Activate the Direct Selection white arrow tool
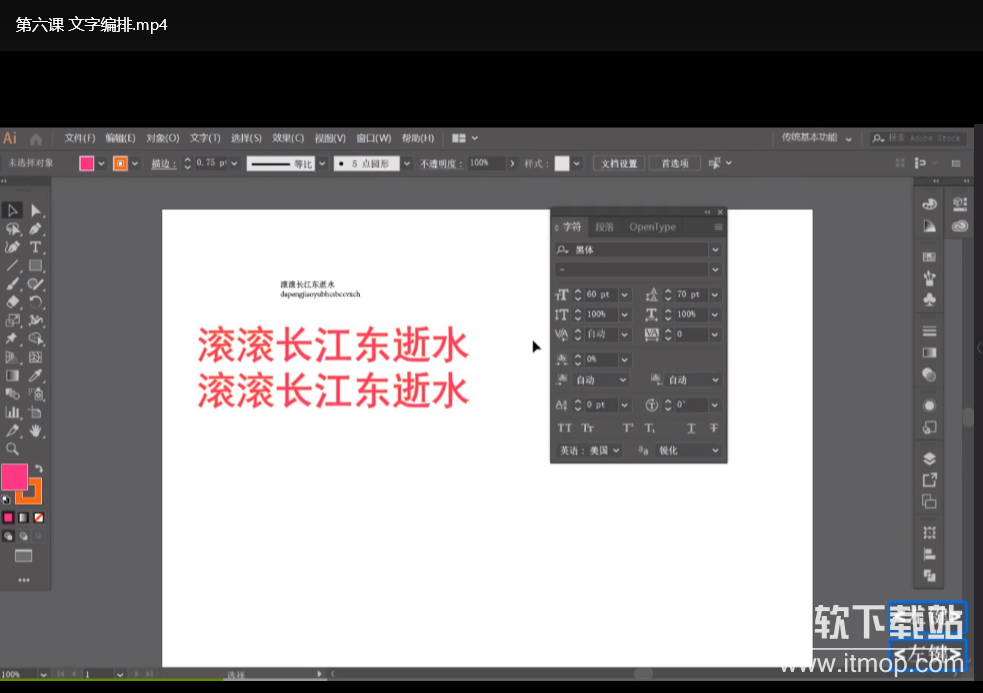Viewport: 983px width, 693px height. click(36, 210)
